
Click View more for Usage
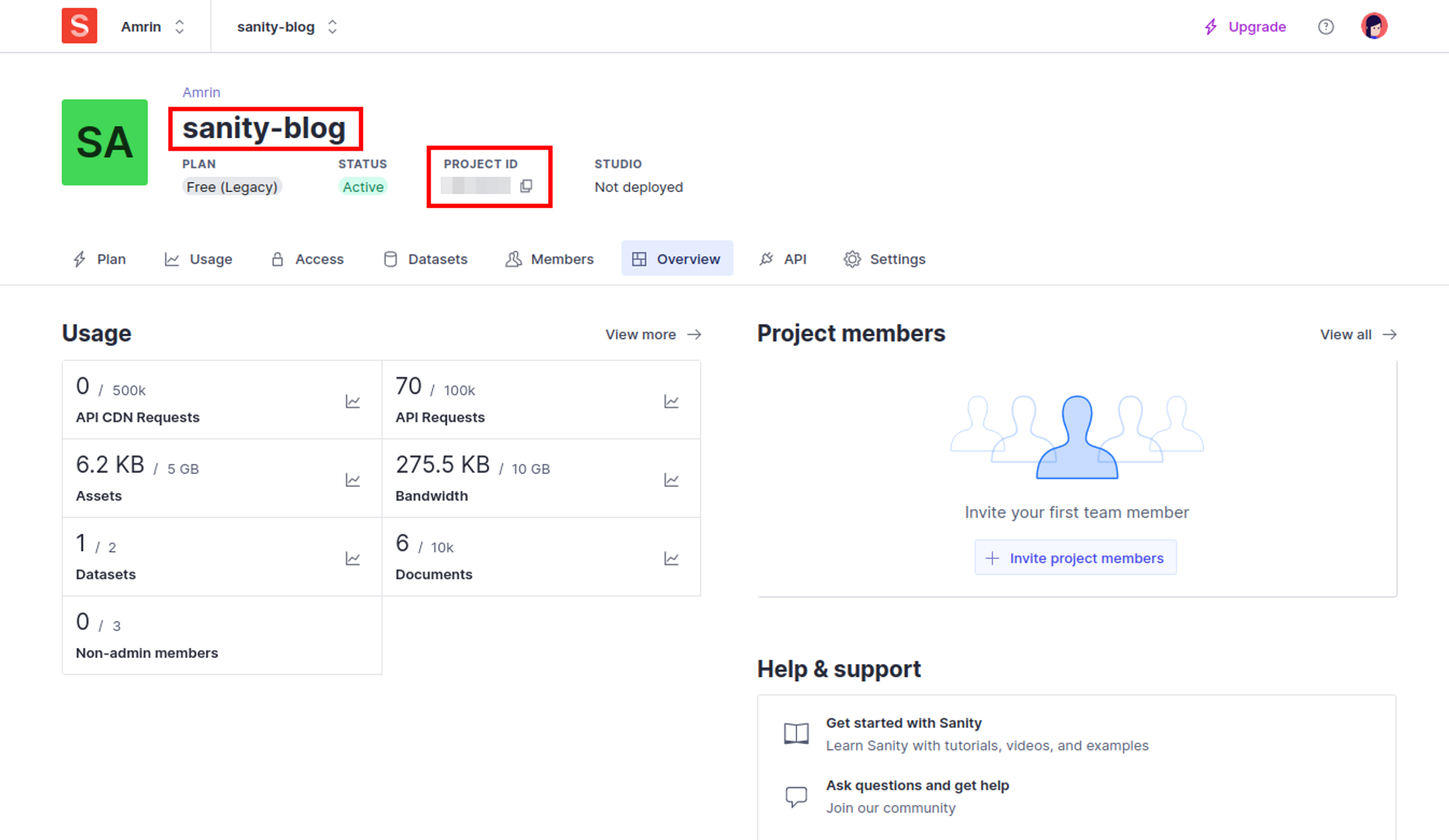click(x=653, y=335)
